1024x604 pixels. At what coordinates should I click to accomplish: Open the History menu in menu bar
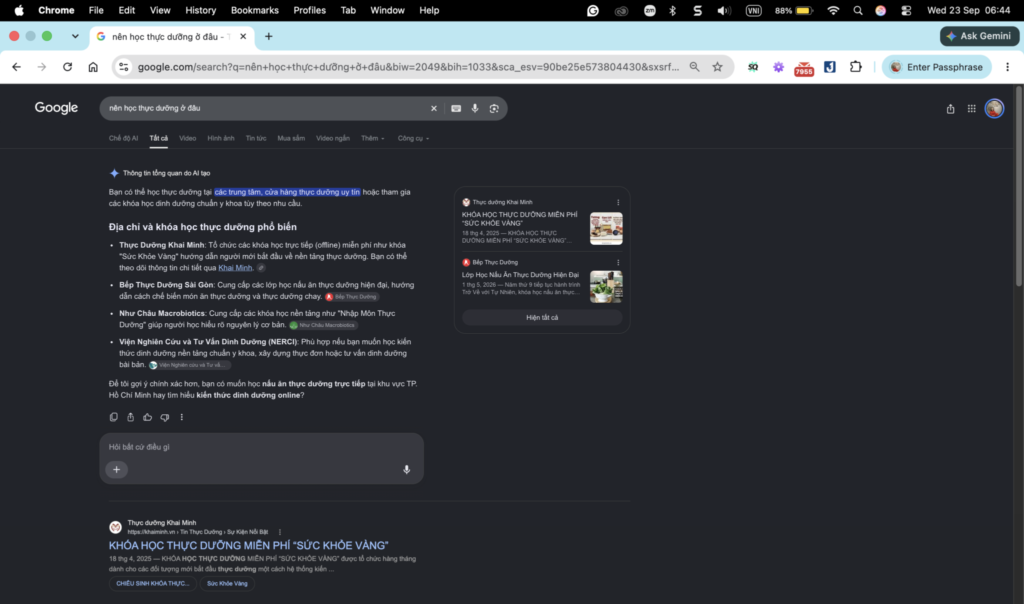[x=200, y=10]
